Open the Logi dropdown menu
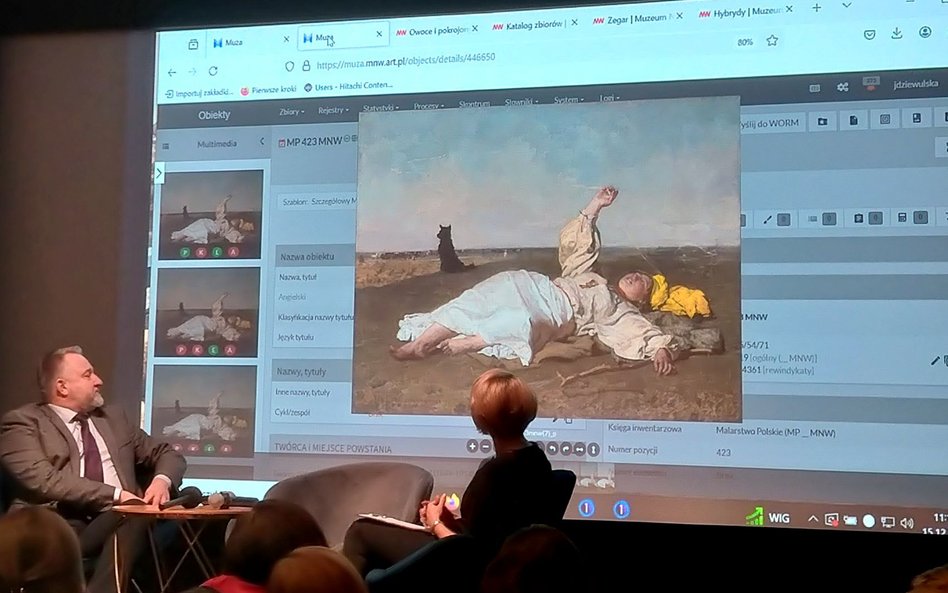Screen dimensions: 948x593 click(609, 98)
